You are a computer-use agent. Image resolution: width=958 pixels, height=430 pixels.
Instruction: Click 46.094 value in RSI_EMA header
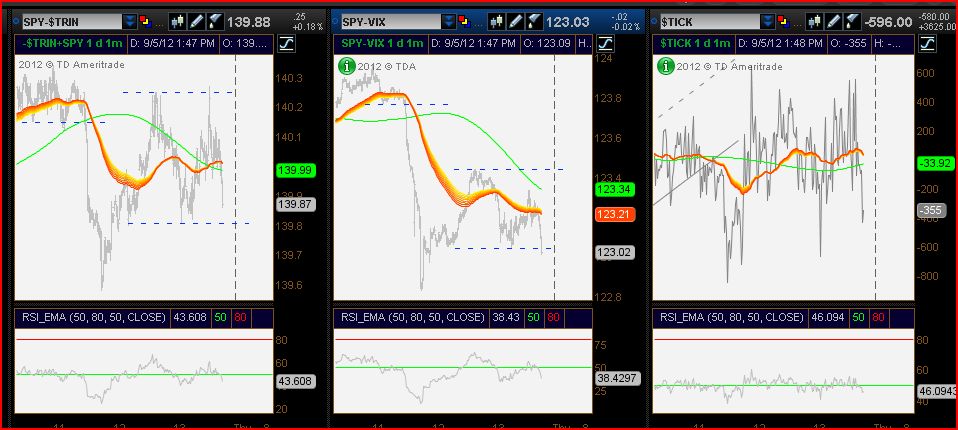point(829,318)
